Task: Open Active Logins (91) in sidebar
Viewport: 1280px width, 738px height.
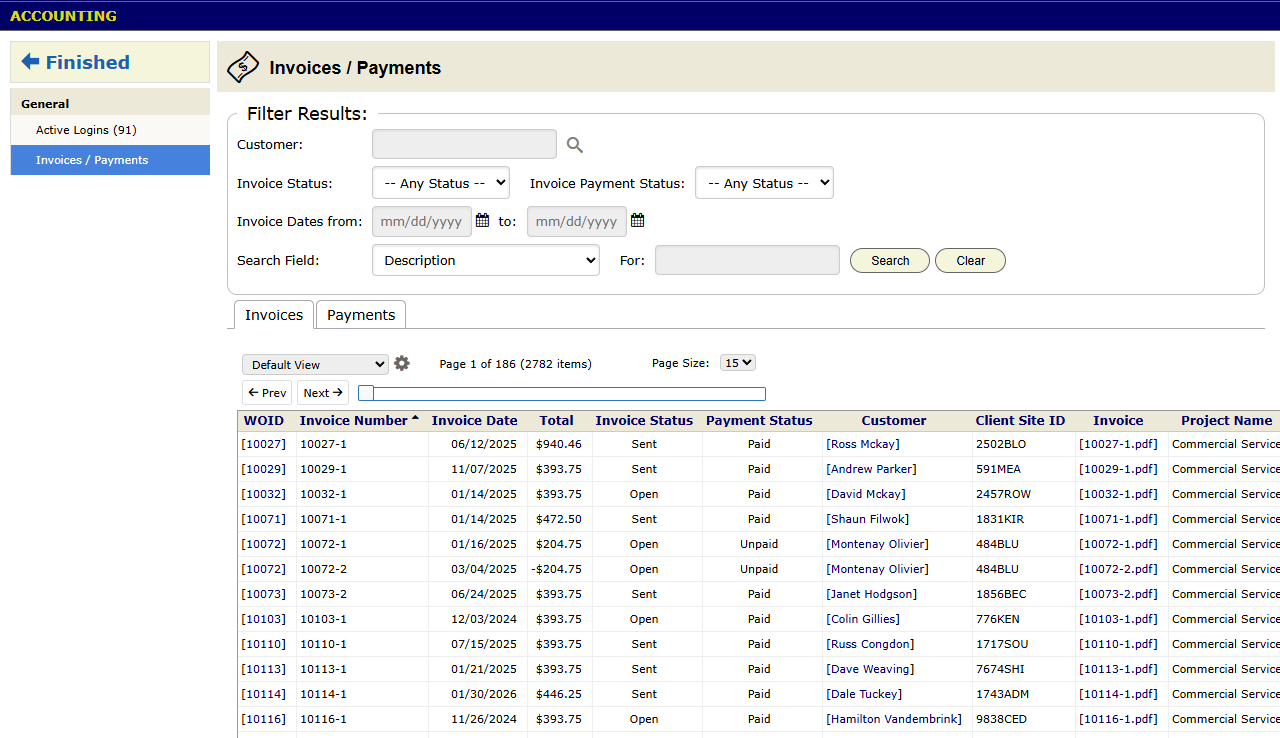Action: click(110, 130)
